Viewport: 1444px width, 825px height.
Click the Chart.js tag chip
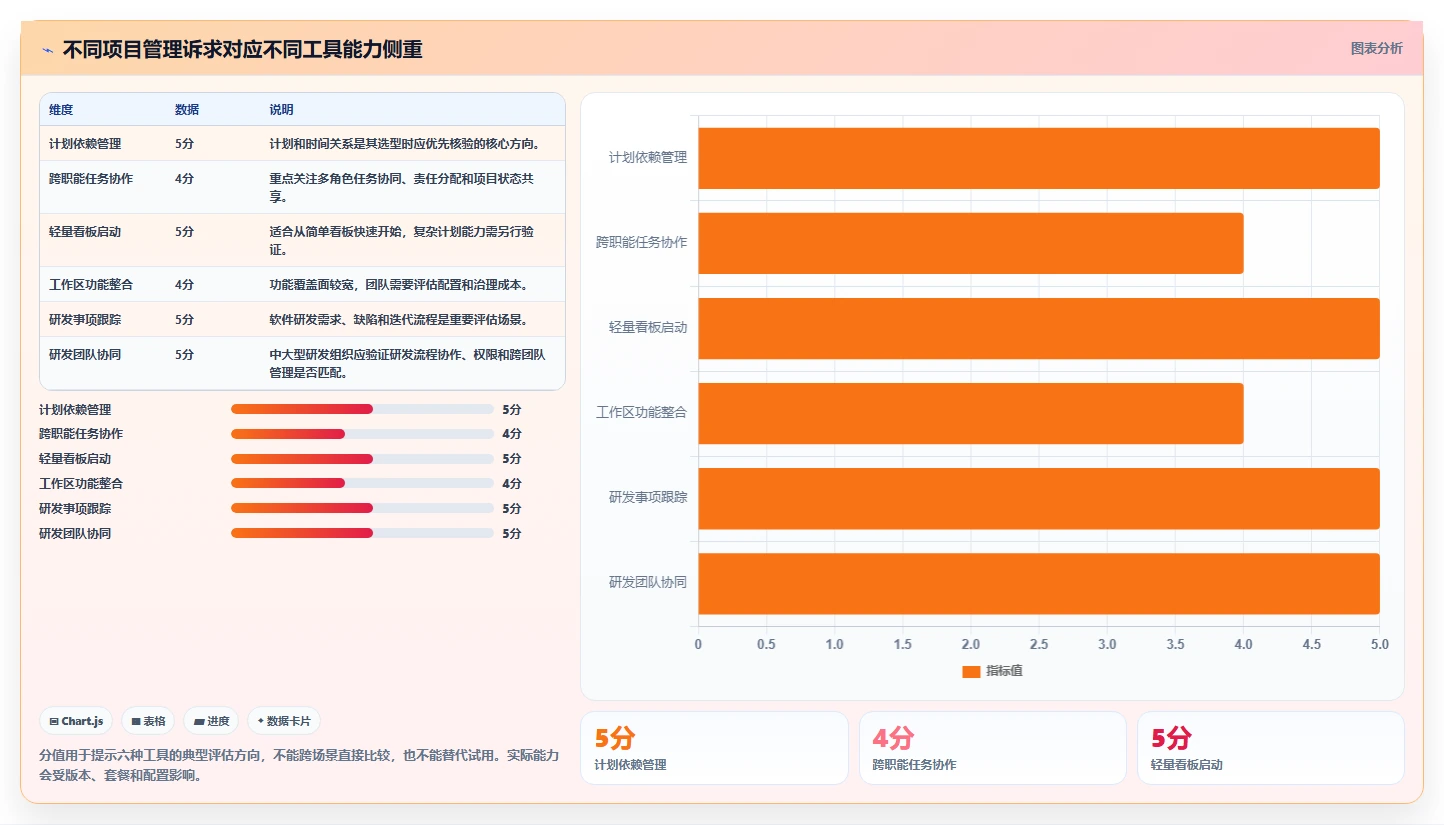[76, 721]
